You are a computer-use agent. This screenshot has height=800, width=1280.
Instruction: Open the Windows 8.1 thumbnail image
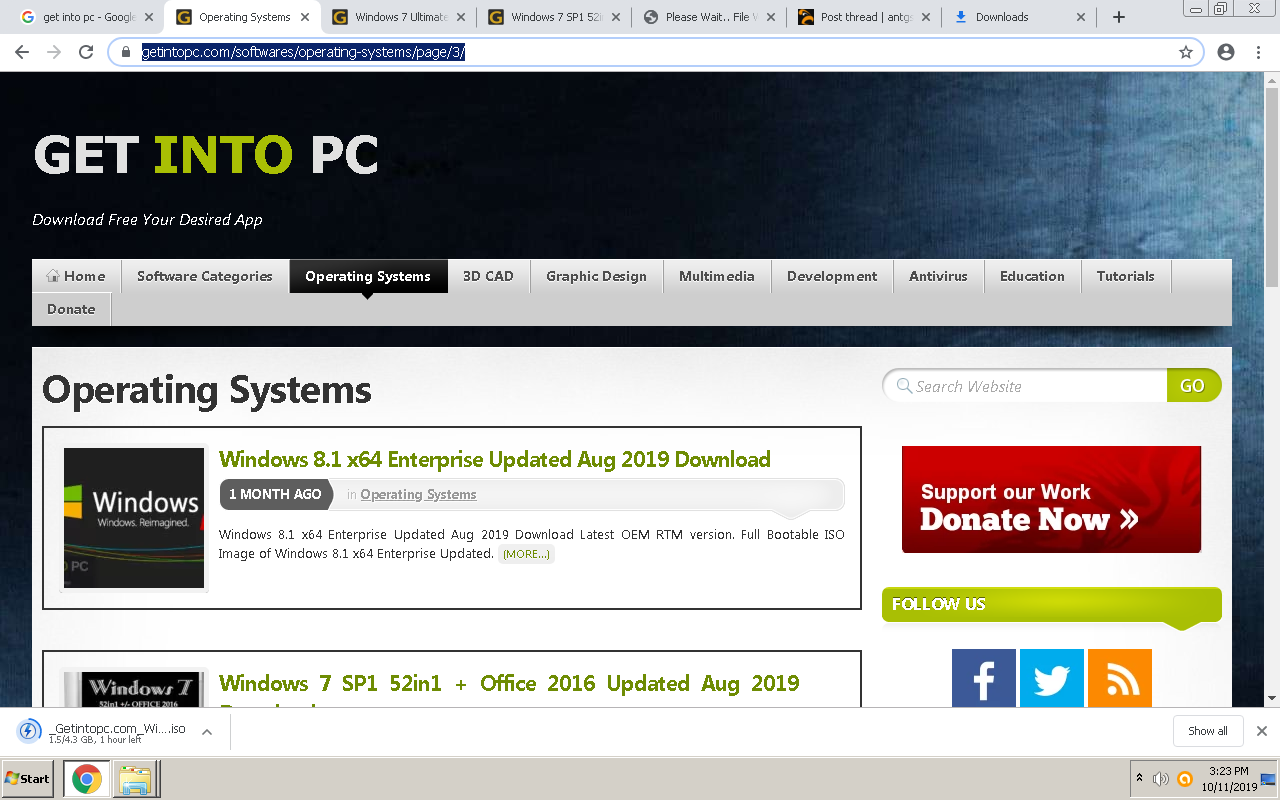[134, 518]
